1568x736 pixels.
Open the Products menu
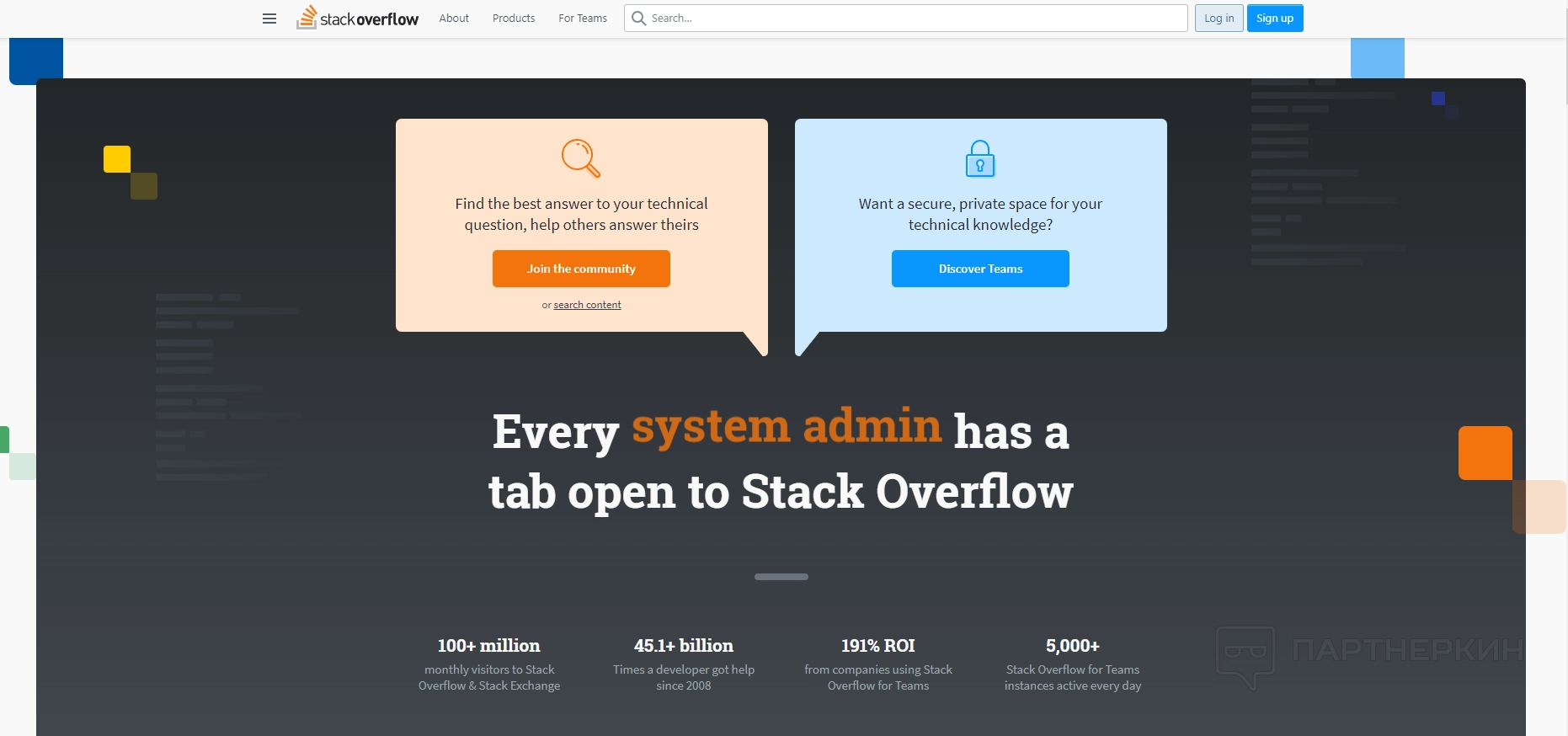click(514, 19)
